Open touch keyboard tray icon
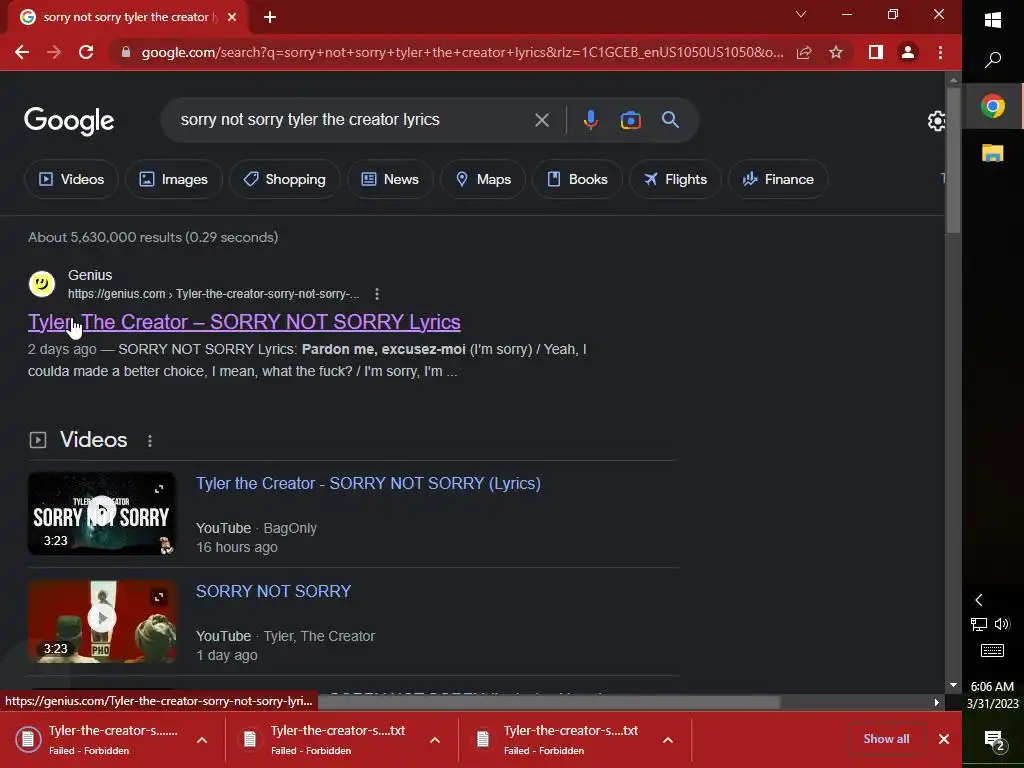The height and width of the screenshot is (768, 1024). (993, 650)
